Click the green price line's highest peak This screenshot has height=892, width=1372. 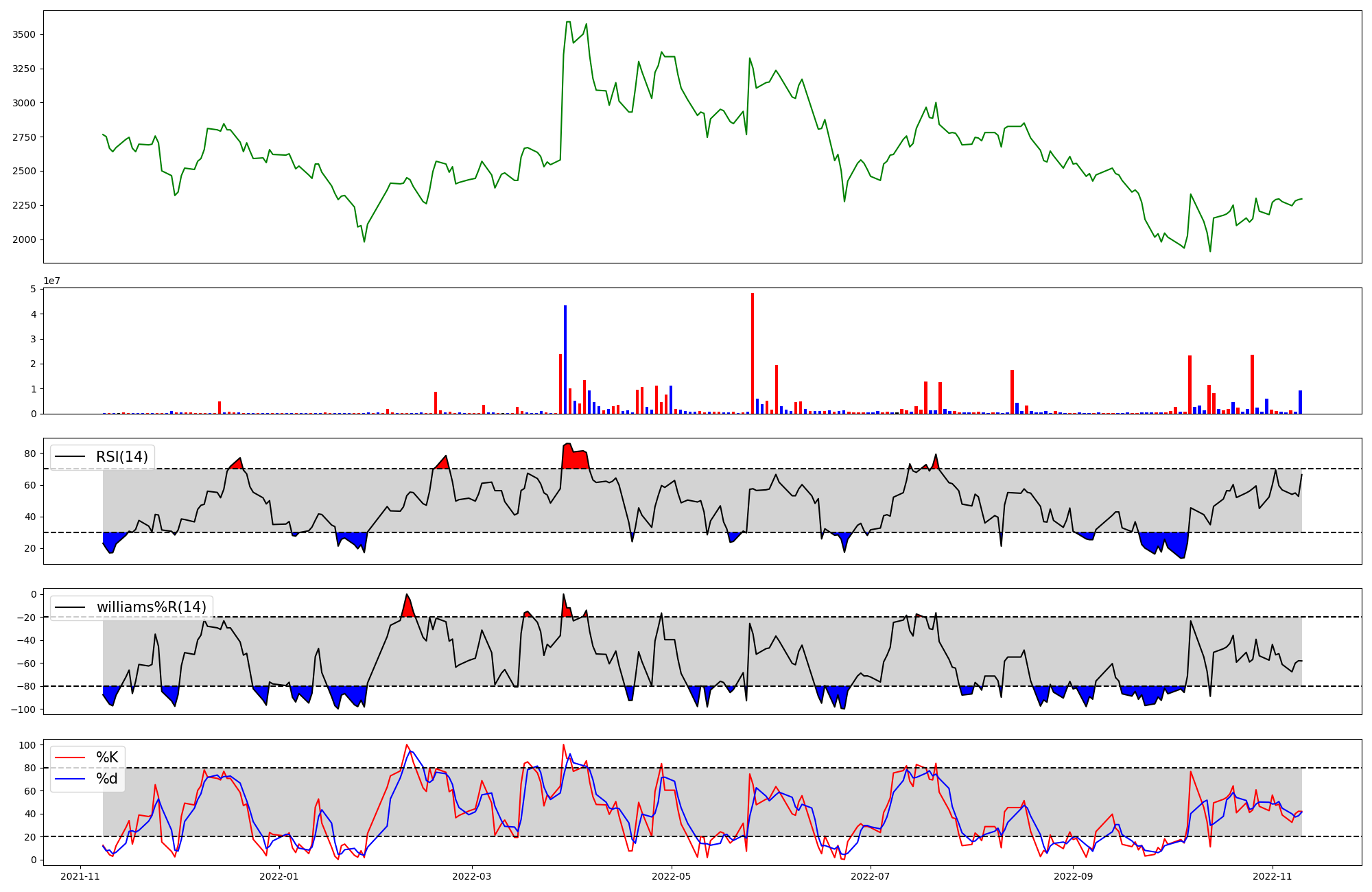tap(568, 22)
